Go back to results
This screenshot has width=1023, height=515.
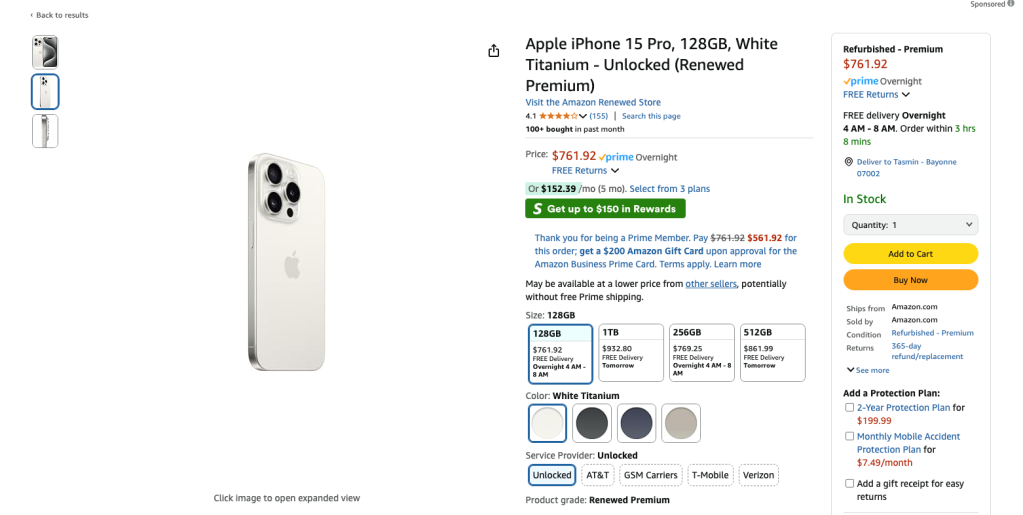click(x=59, y=15)
